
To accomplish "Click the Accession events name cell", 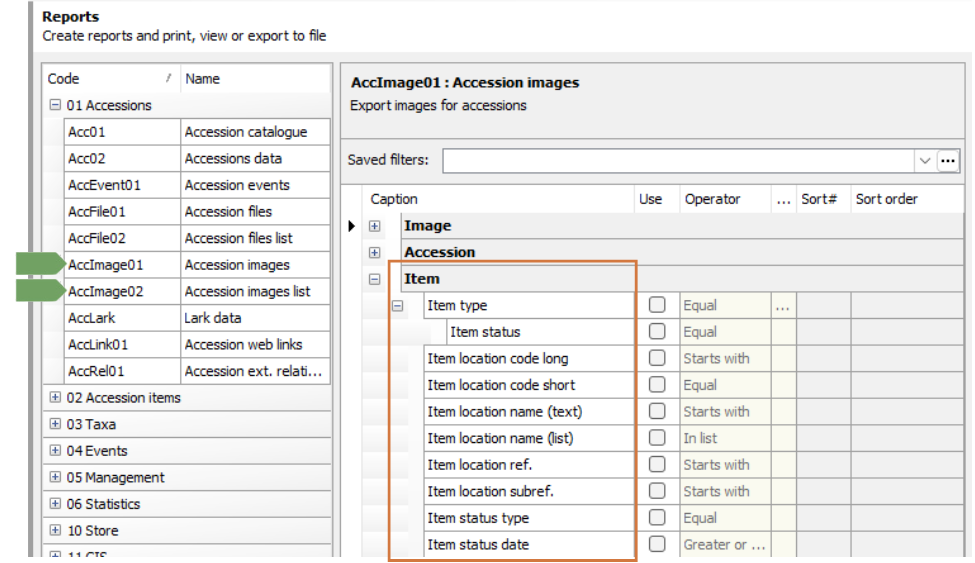I will tap(255, 185).
